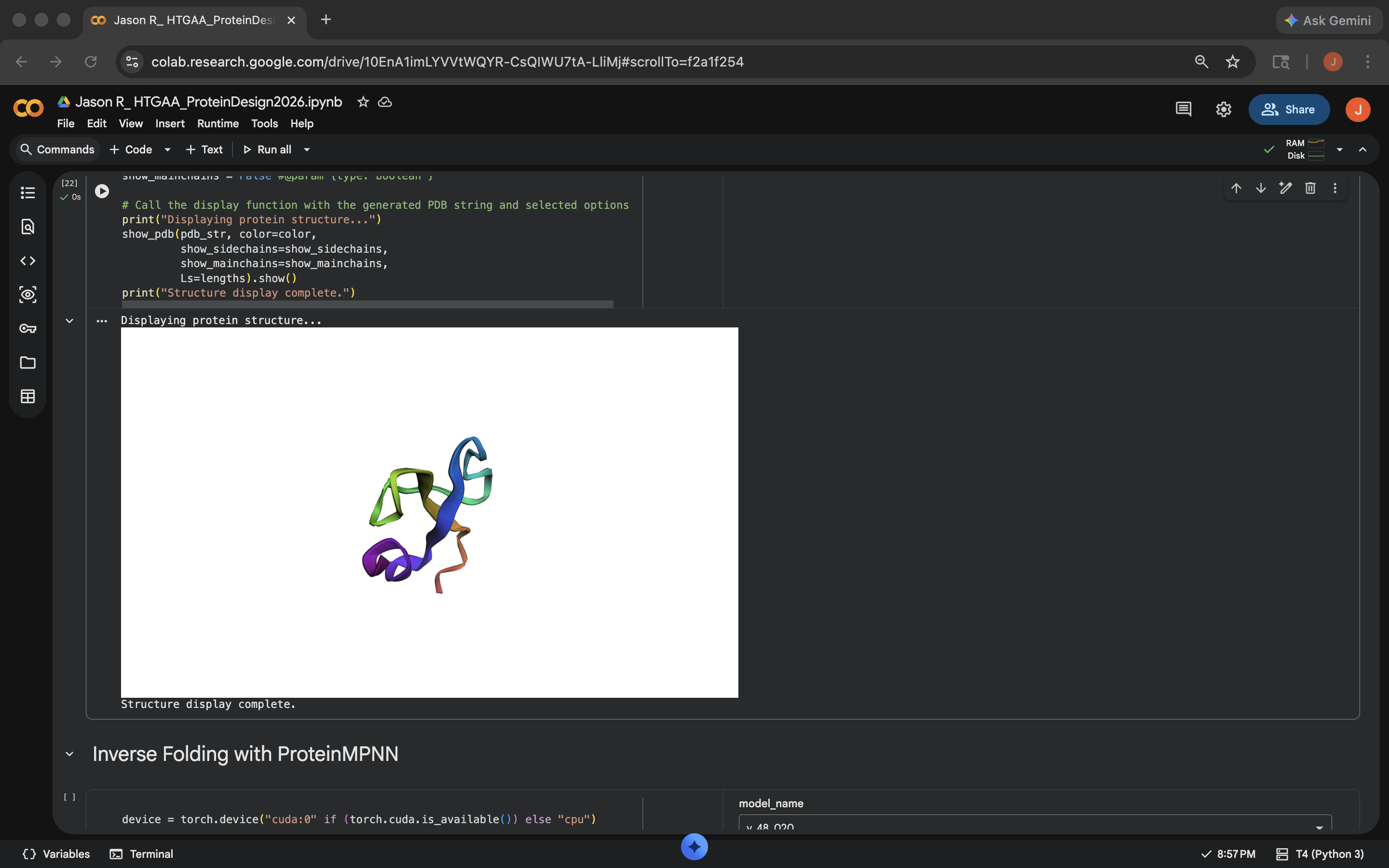
Task: Open Google account avatar in Colab
Action: [1358, 109]
